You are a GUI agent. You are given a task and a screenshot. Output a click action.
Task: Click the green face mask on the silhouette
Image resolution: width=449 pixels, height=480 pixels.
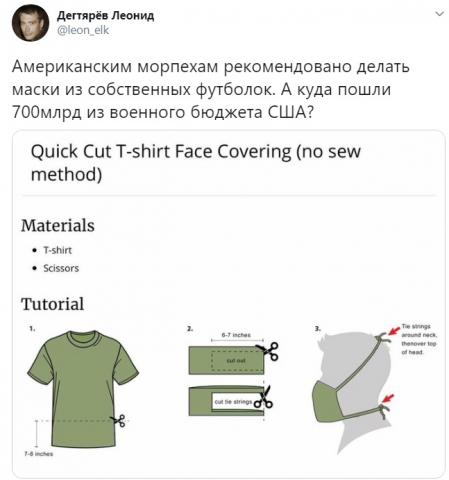tap(326, 401)
